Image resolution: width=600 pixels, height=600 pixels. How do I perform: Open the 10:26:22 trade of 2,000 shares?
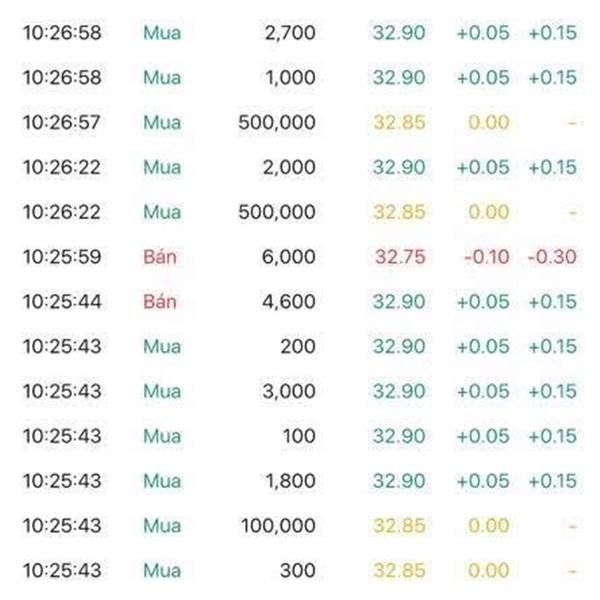coord(300,167)
